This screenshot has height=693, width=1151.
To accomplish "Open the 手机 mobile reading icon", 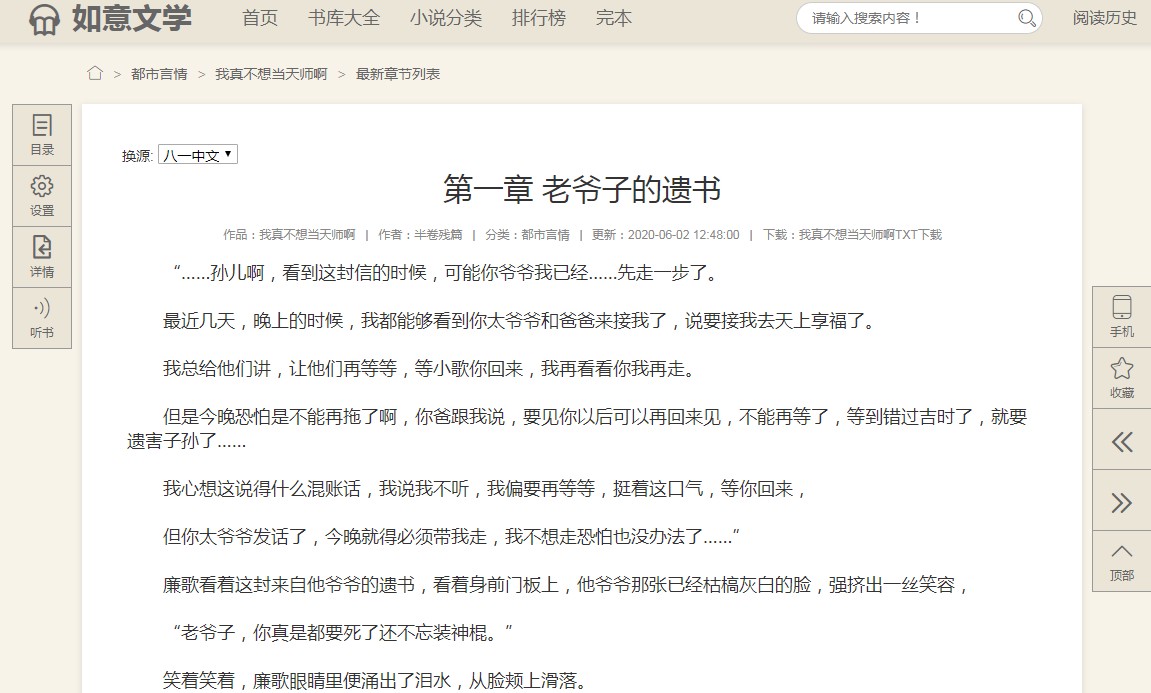I will point(1121,316).
